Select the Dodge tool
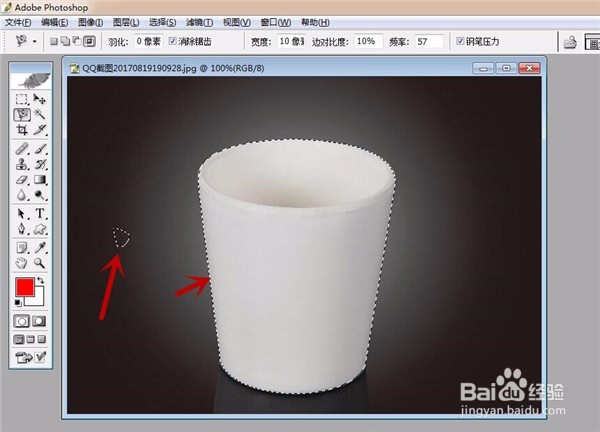Image resolution: width=600 pixels, height=432 pixels. 39,195
